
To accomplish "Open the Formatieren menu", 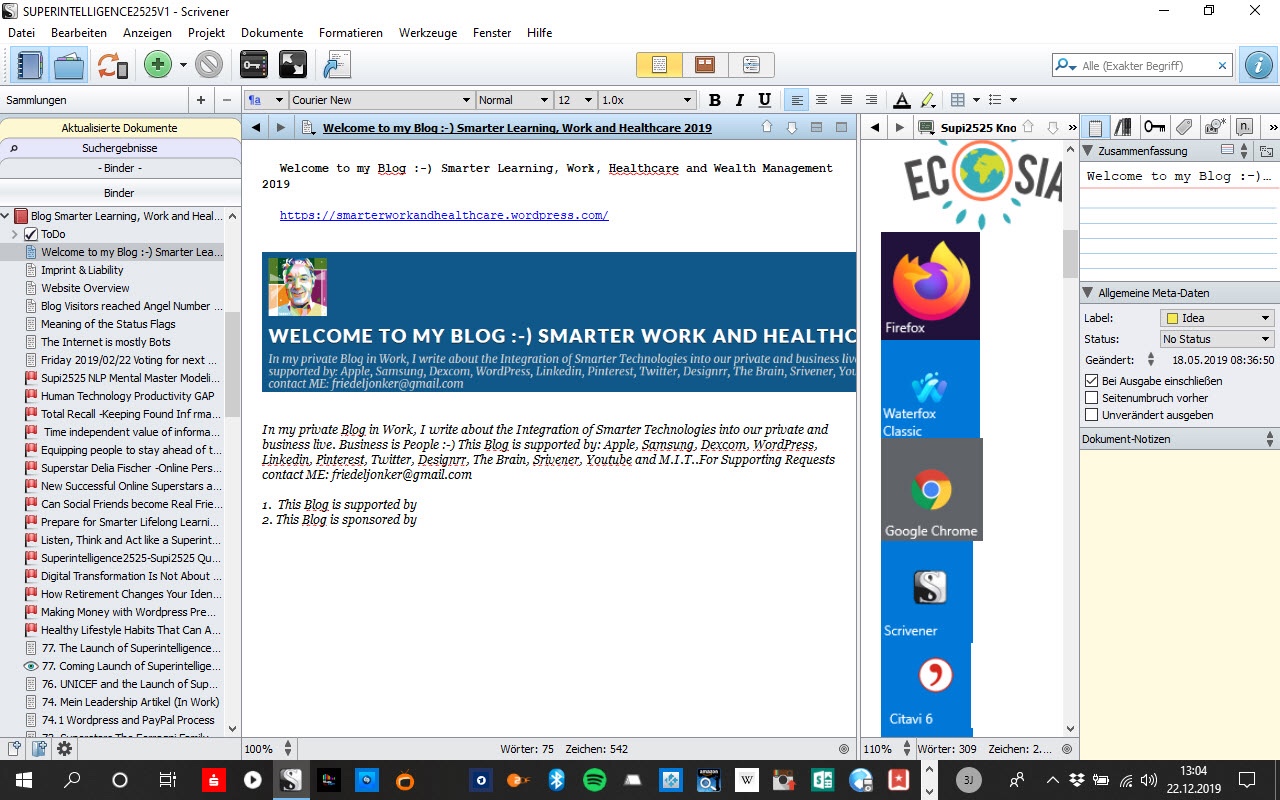I will coord(350,33).
